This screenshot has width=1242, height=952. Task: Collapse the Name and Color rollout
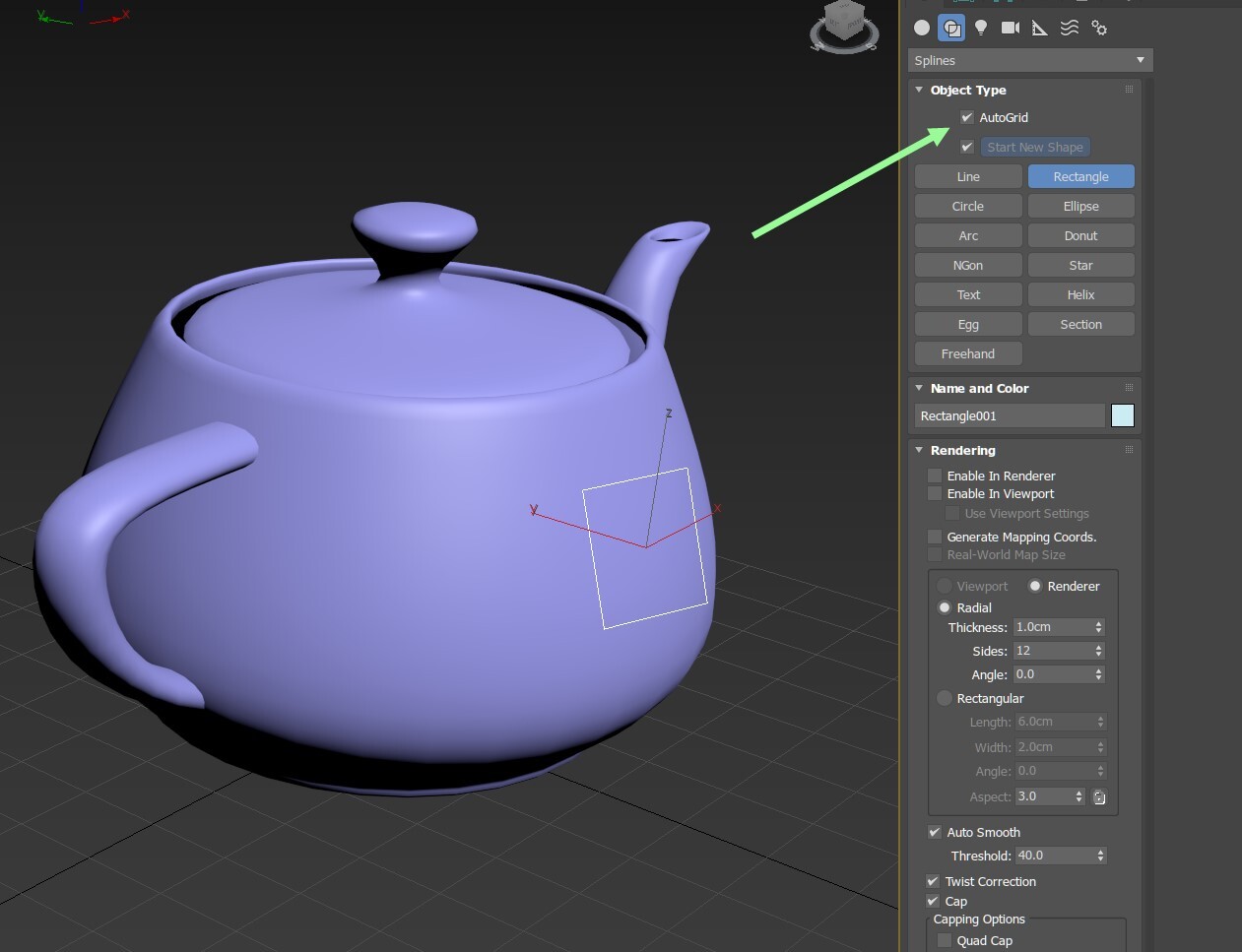coord(919,388)
